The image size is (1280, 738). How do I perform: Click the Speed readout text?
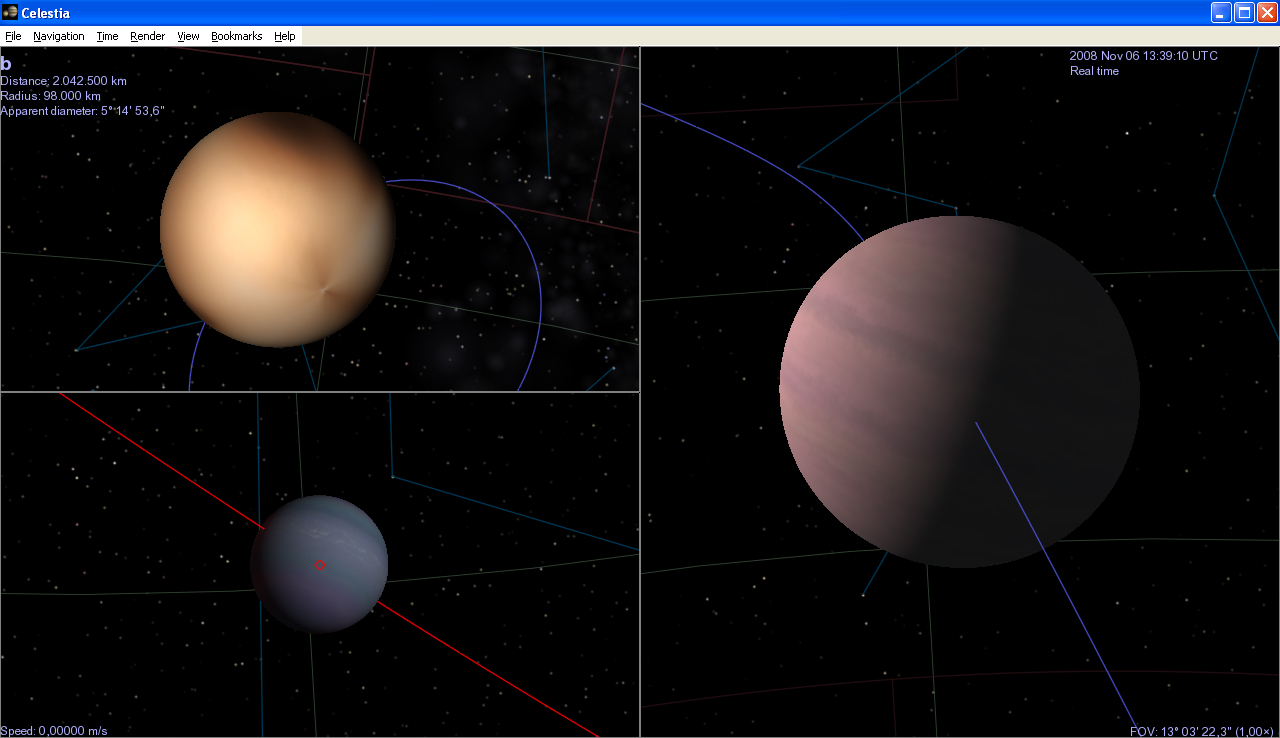(x=54, y=731)
